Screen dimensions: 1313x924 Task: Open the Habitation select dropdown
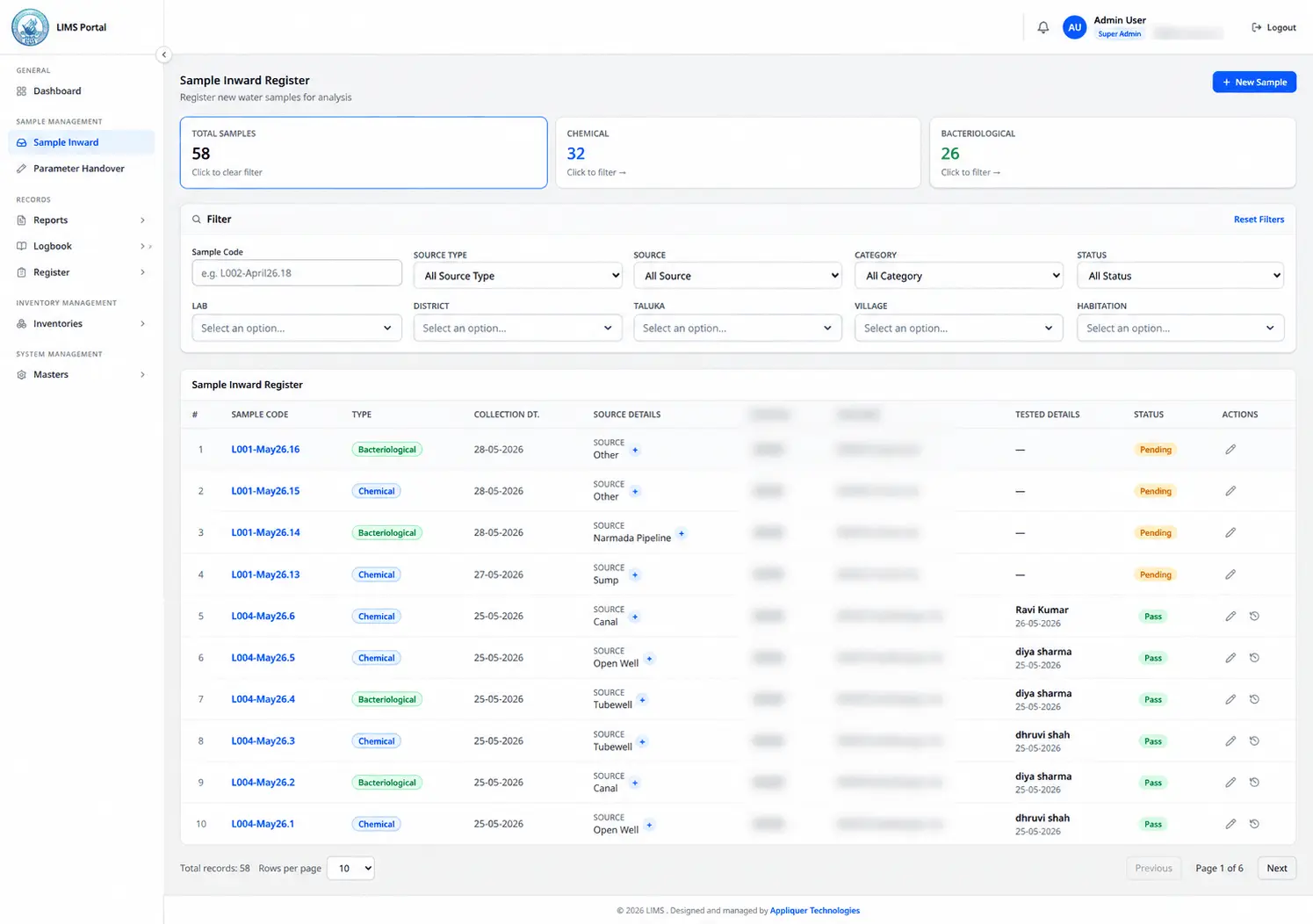coord(1180,328)
